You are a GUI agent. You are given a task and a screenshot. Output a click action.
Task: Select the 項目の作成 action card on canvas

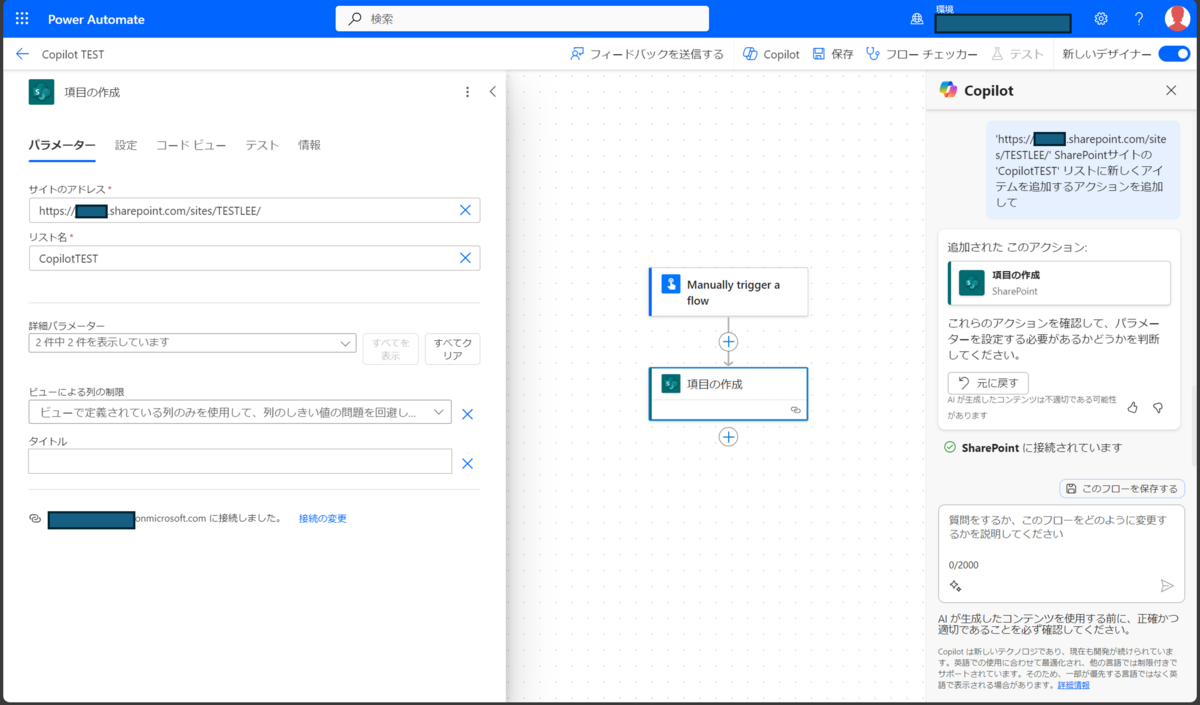[x=728, y=393]
